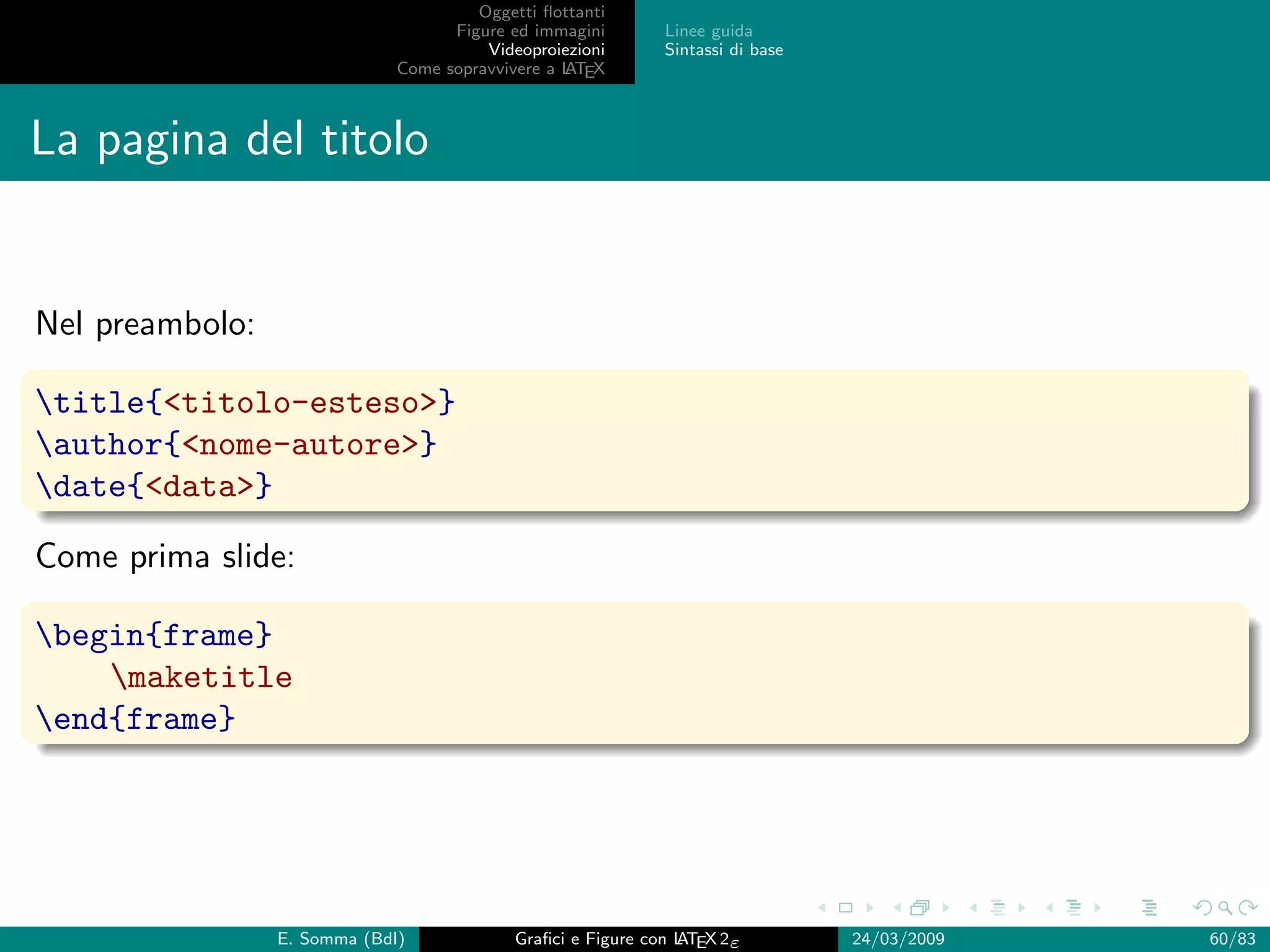1270x952 pixels.
Task: Go to previous section arrow
Action: click(x=1049, y=908)
